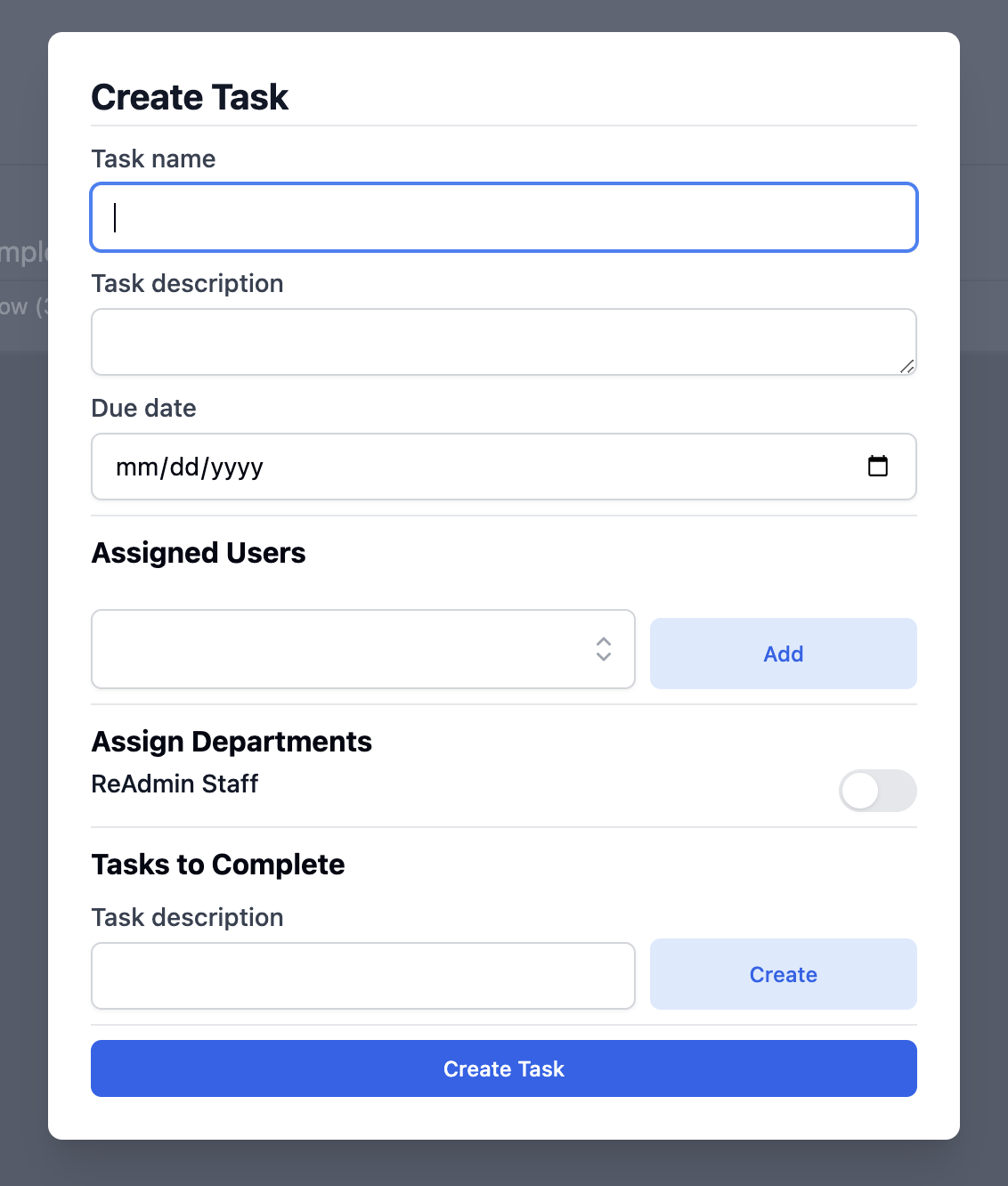The height and width of the screenshot is (1186, 1008).
Task: Click the ReAdmin Staff label text
Action: pos(175,784)
